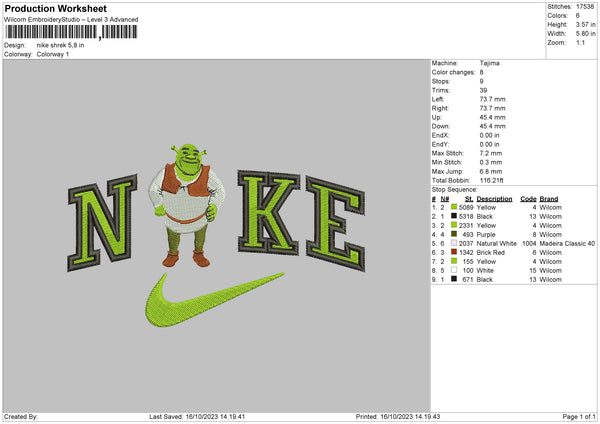
Task: Select the black swatch for stitch 5318
Action: point(454,216)
